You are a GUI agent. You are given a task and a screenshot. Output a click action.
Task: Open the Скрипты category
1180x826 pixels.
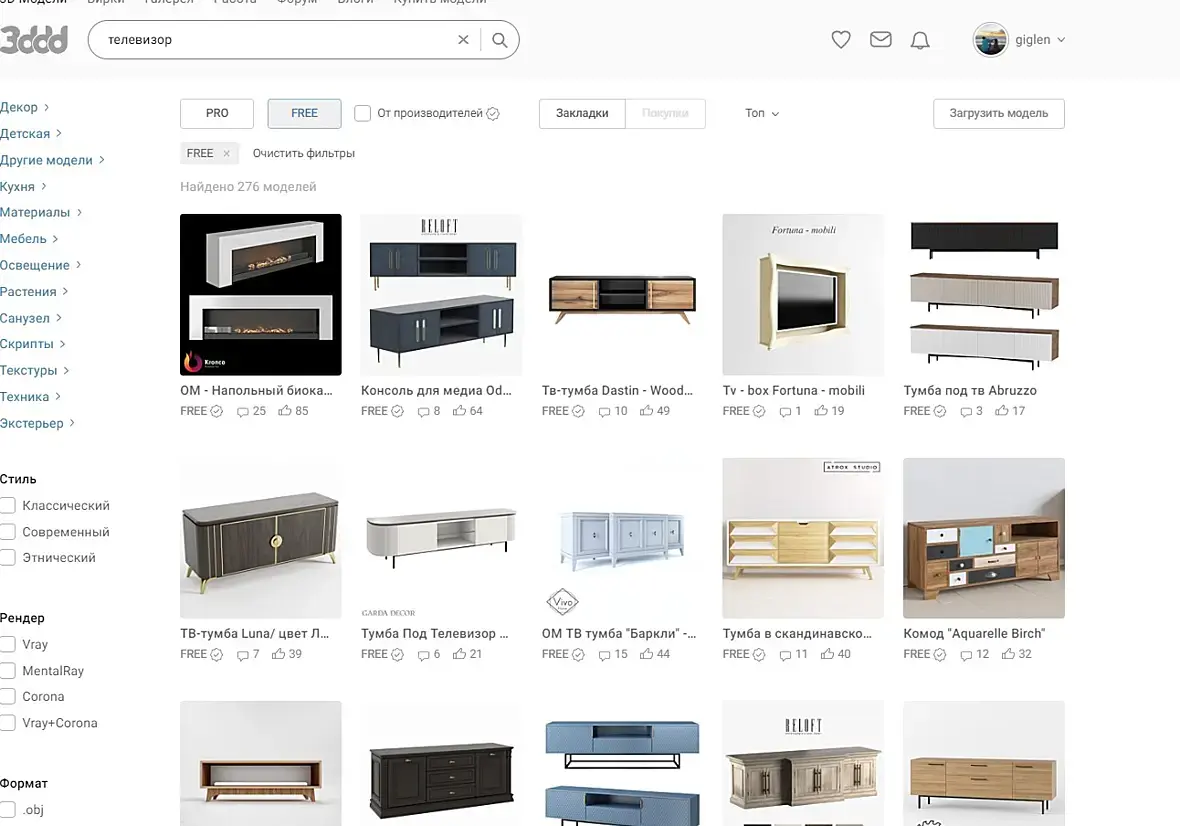point(32,344)
